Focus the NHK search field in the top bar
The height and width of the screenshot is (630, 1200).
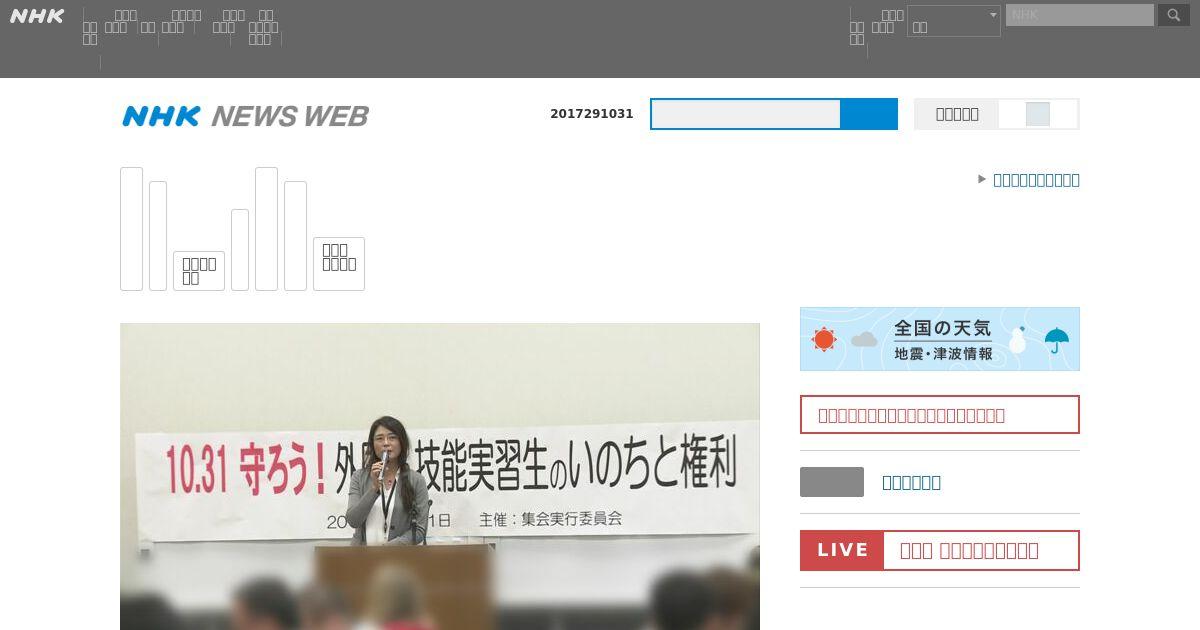(1079, 15)
